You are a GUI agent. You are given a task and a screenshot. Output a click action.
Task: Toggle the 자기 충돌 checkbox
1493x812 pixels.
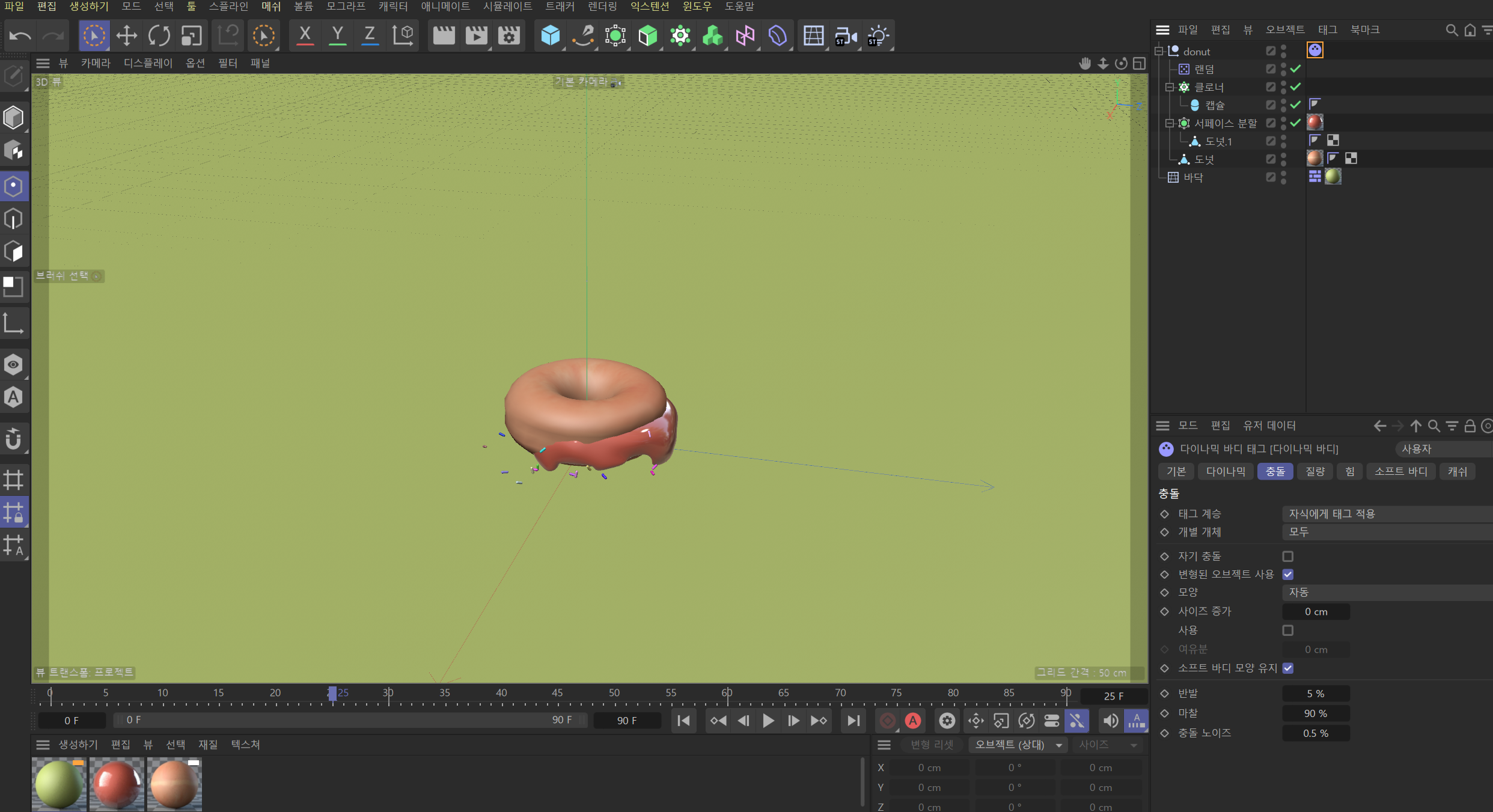click(x=1287, y=556)
